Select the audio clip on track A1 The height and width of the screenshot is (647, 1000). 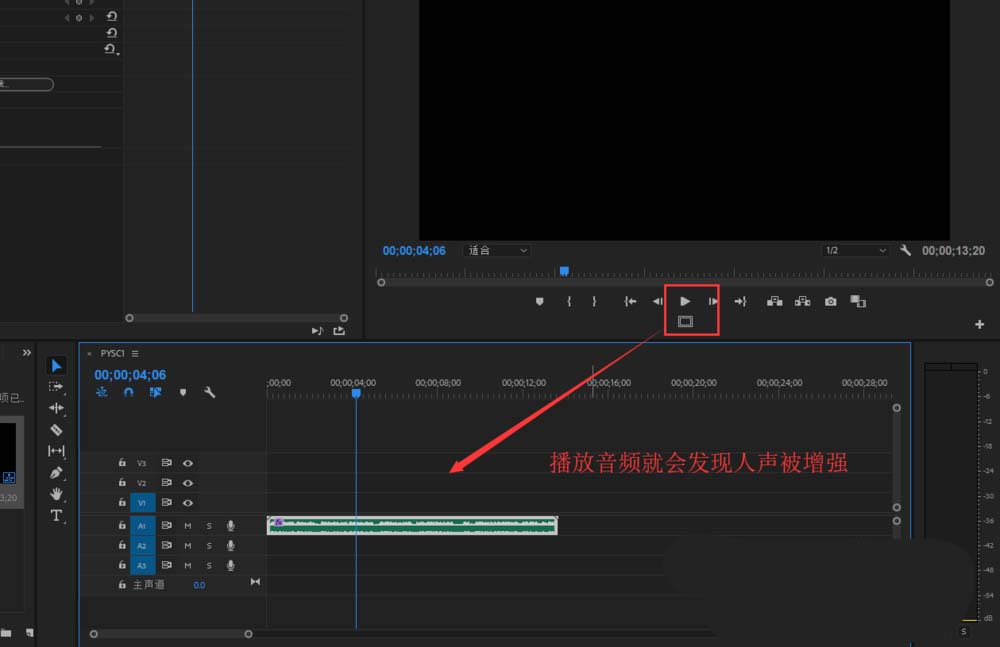(412, 526)
